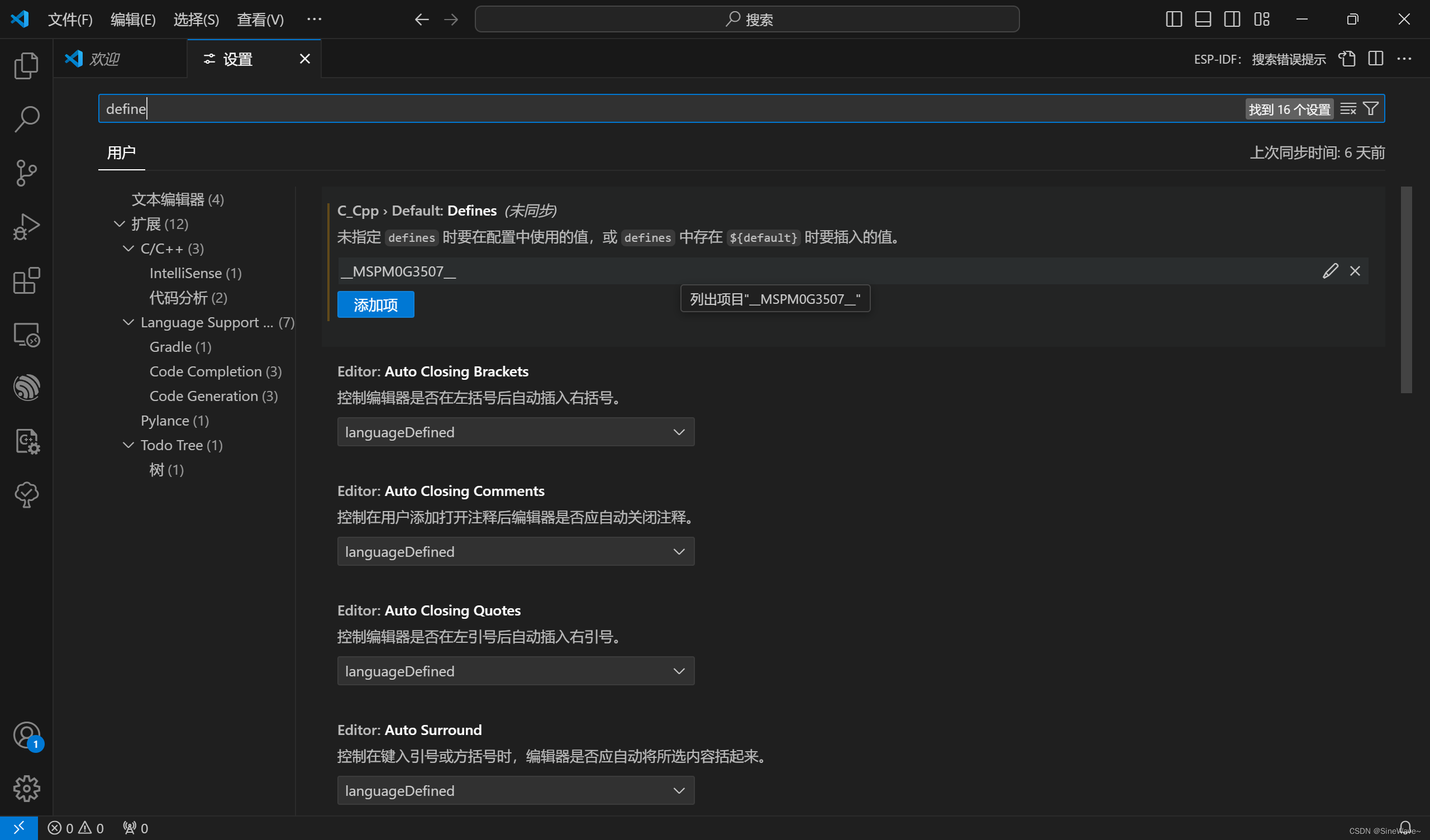Open Run and Debug view
This screenshot has height=840, width=1430.
click(26, 226)
